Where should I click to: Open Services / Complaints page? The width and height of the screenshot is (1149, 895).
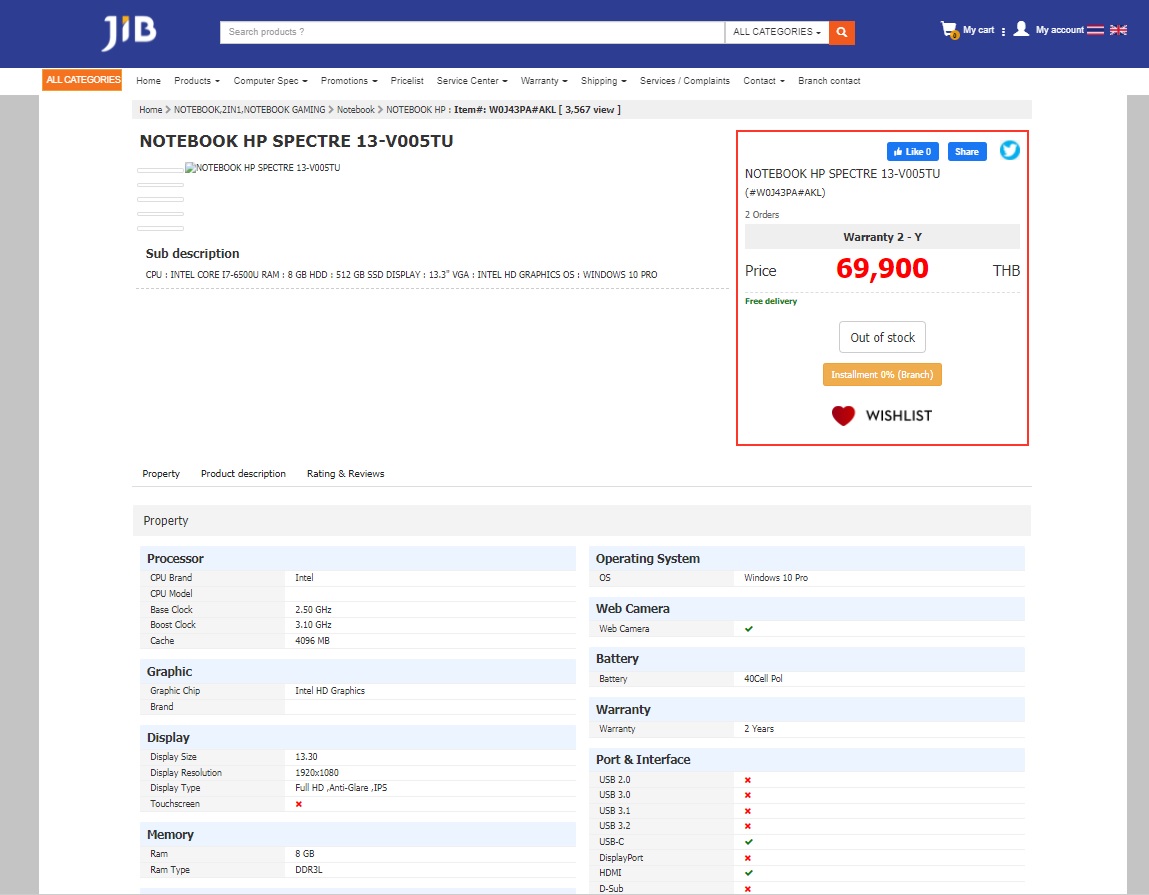click(684, 81)
